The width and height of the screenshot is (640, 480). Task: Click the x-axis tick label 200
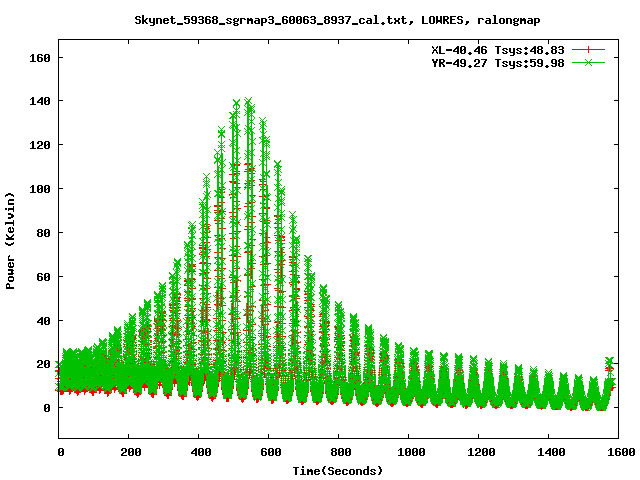131,452
